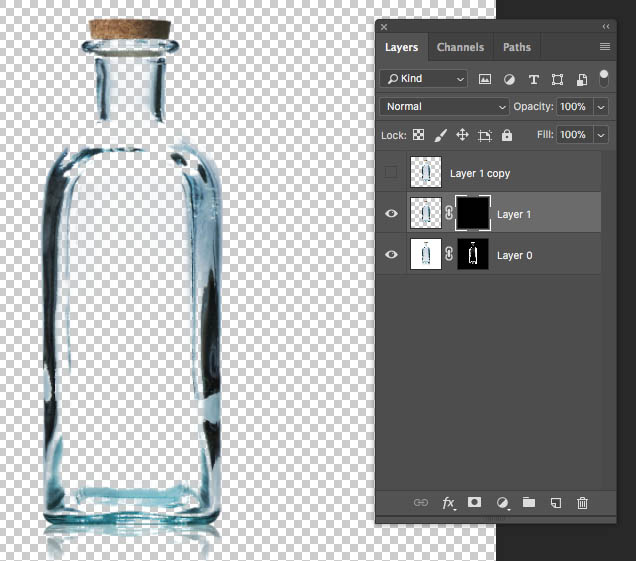Expand the Fill slider arrow

pos(601,135)
